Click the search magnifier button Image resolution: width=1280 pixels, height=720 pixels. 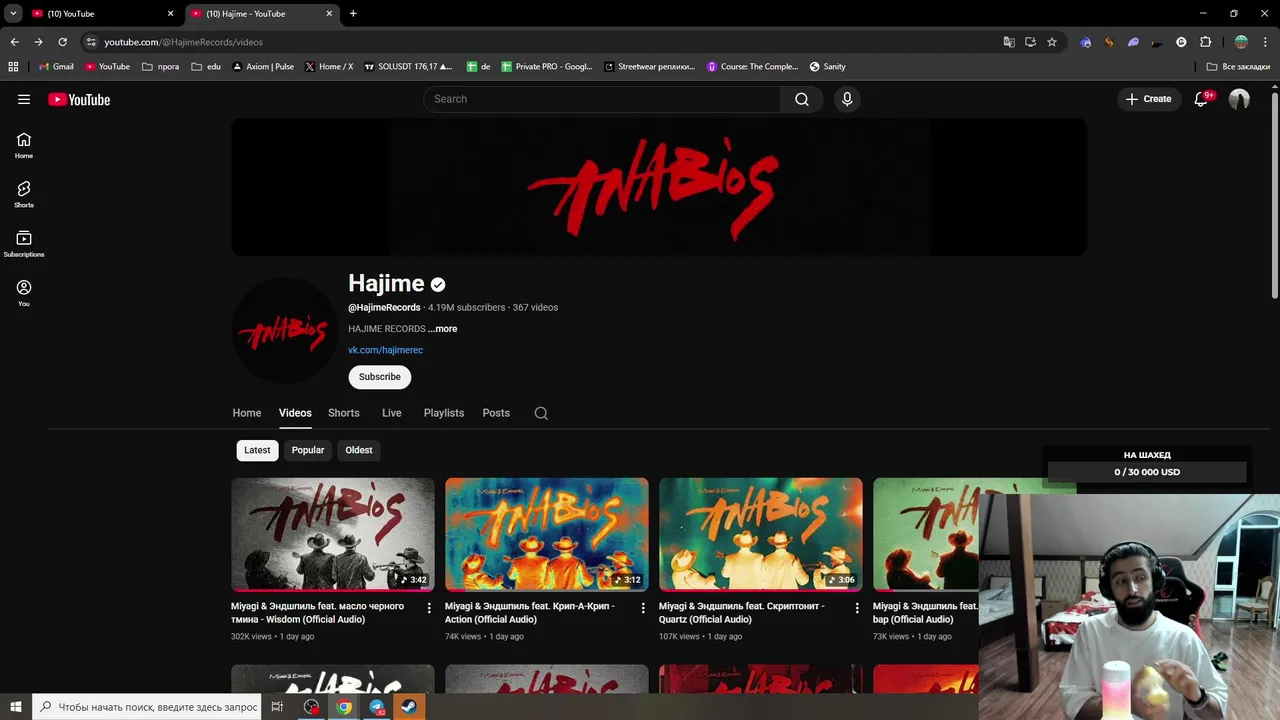pyautogui.click(x=802, y=99)
